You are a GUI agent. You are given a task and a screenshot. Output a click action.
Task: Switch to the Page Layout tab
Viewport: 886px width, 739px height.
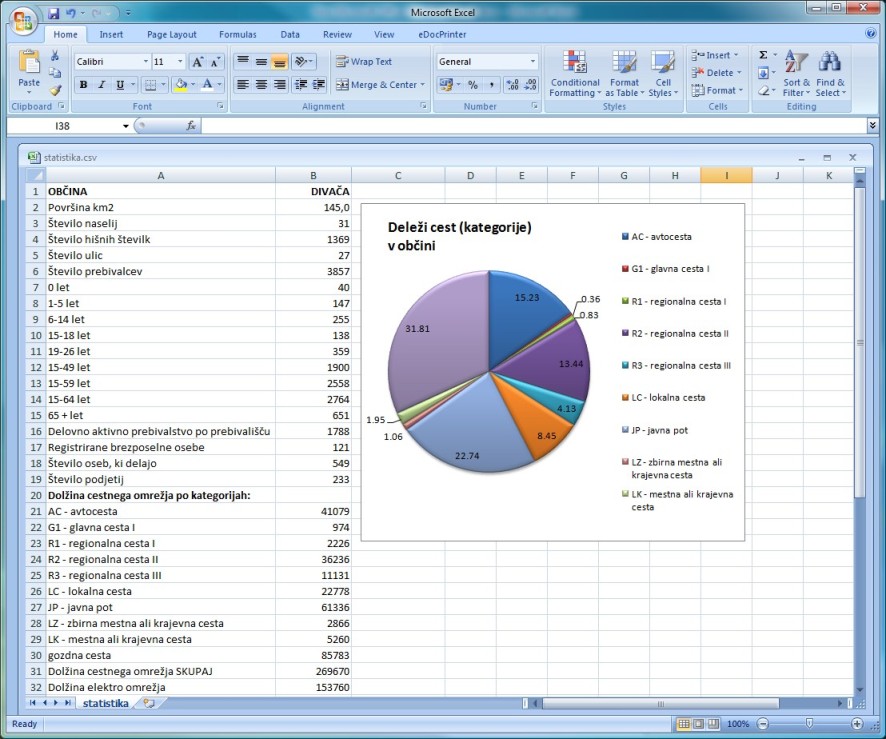172,34
